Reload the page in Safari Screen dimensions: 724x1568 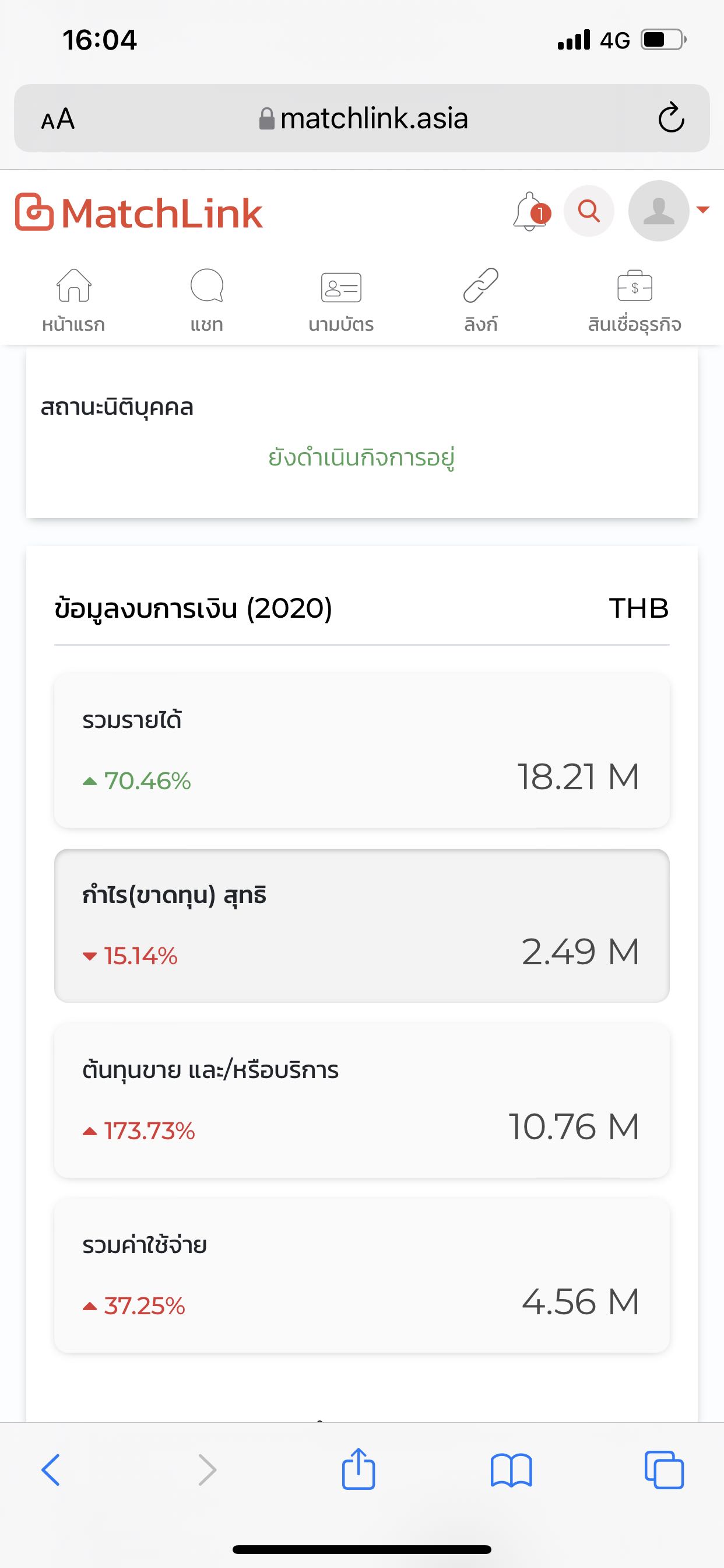click(x=671, y=118)
